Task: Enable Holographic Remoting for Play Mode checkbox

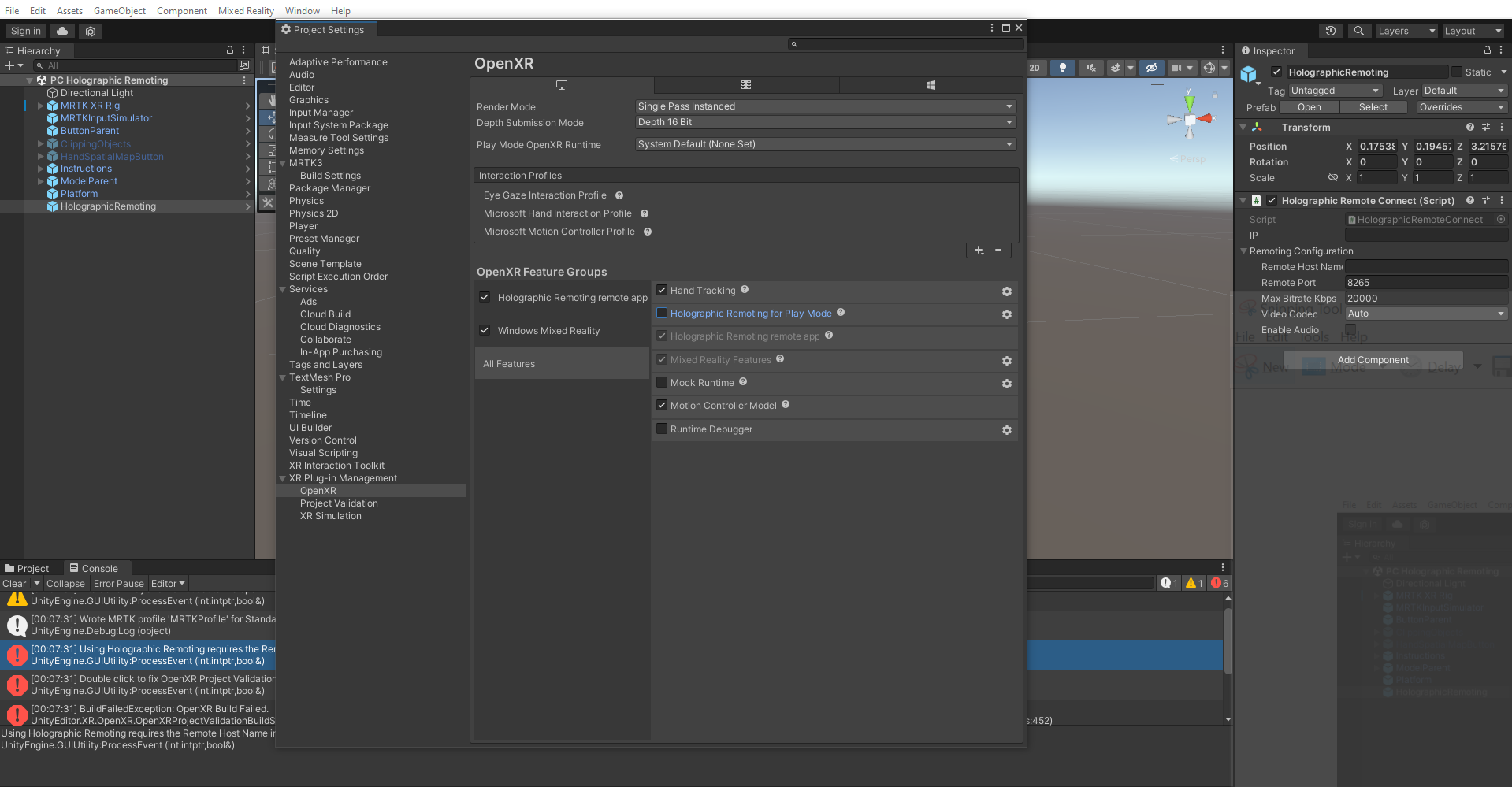Action: coord(662,313)
